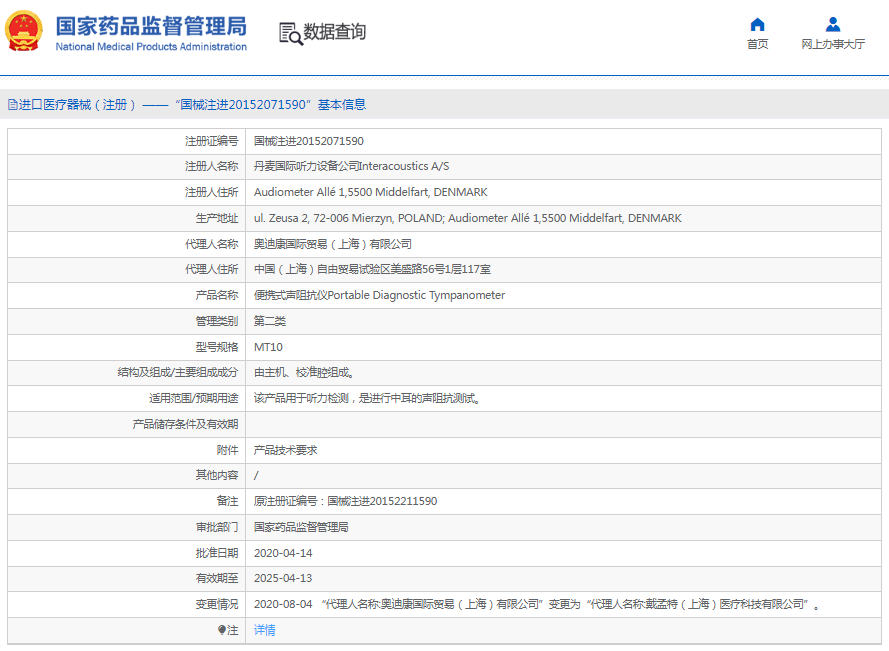
Task: Select expiry date 2025-04-13
Action: [x=283, y=578]
